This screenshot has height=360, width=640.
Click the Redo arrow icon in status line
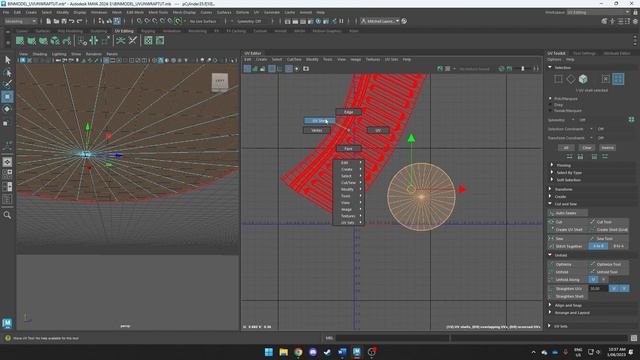[80, 21]
